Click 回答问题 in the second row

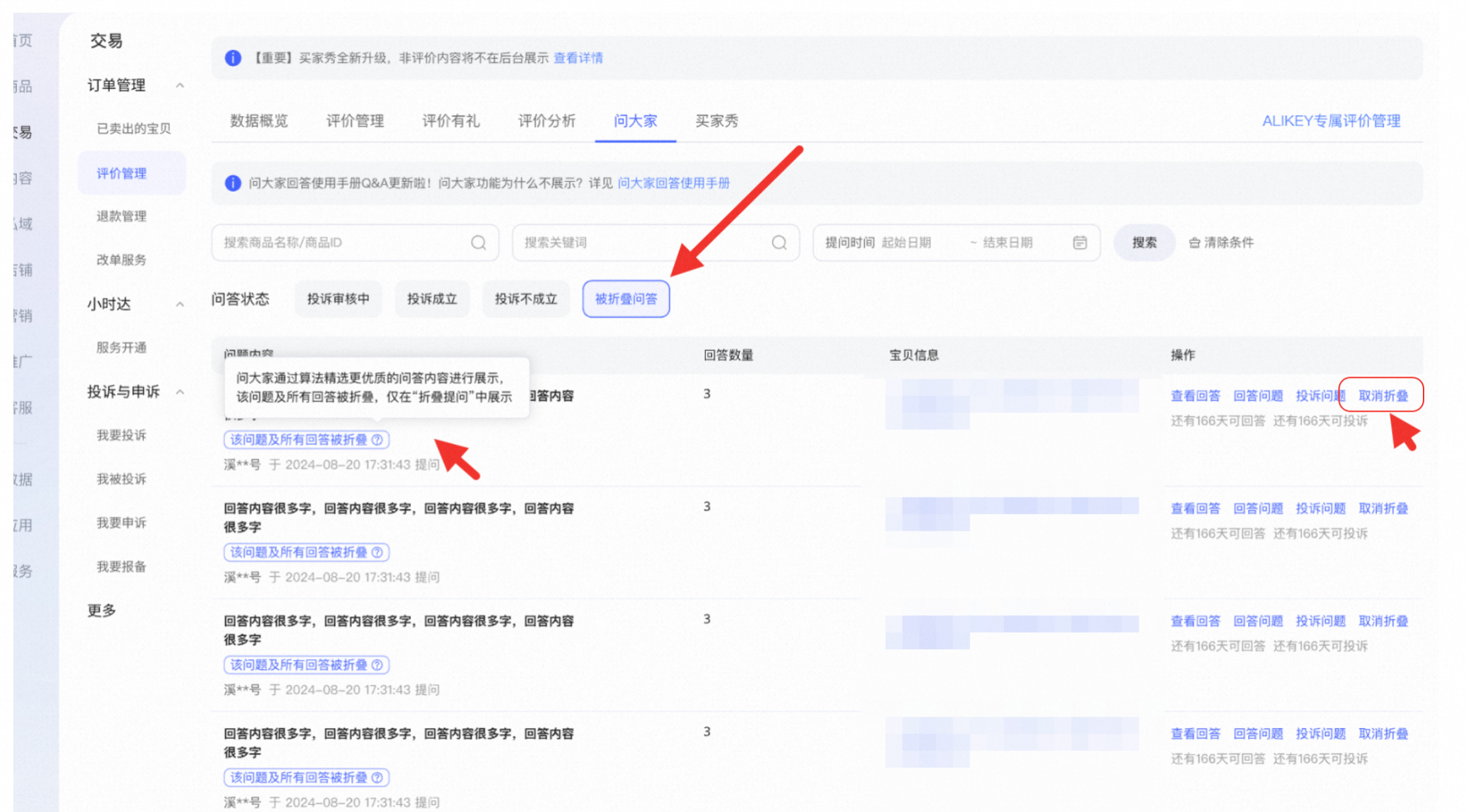tap(1258, 509)
